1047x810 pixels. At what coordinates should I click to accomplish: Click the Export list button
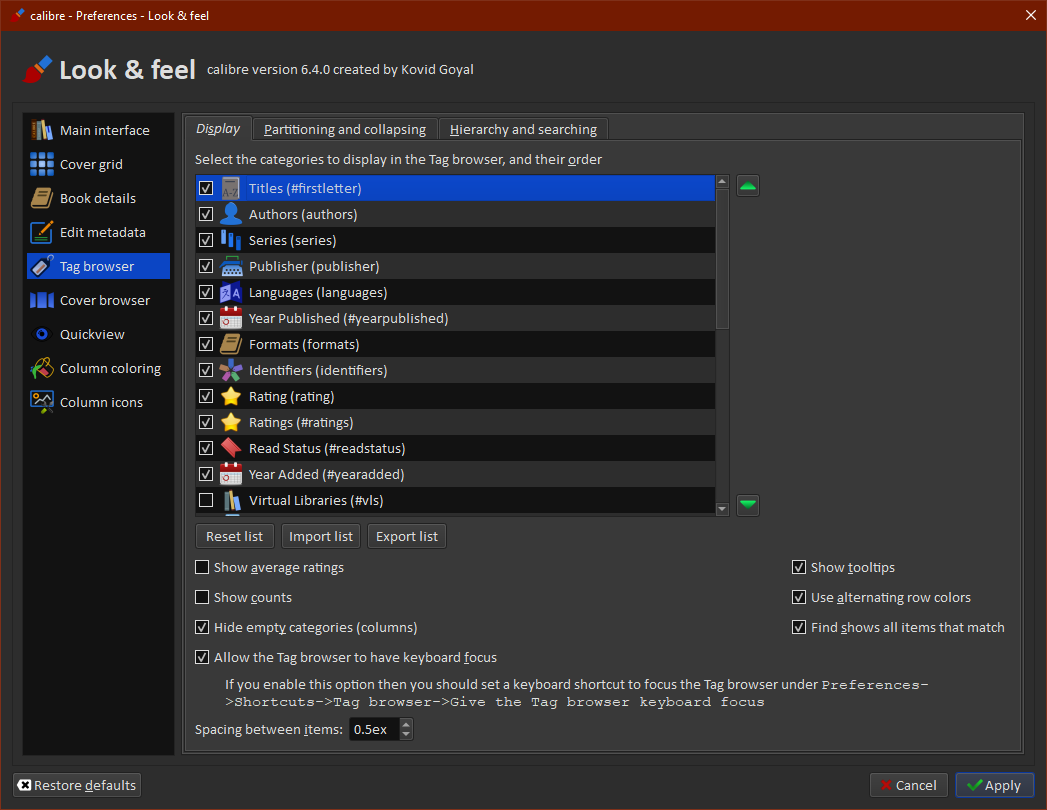(407, 537)
